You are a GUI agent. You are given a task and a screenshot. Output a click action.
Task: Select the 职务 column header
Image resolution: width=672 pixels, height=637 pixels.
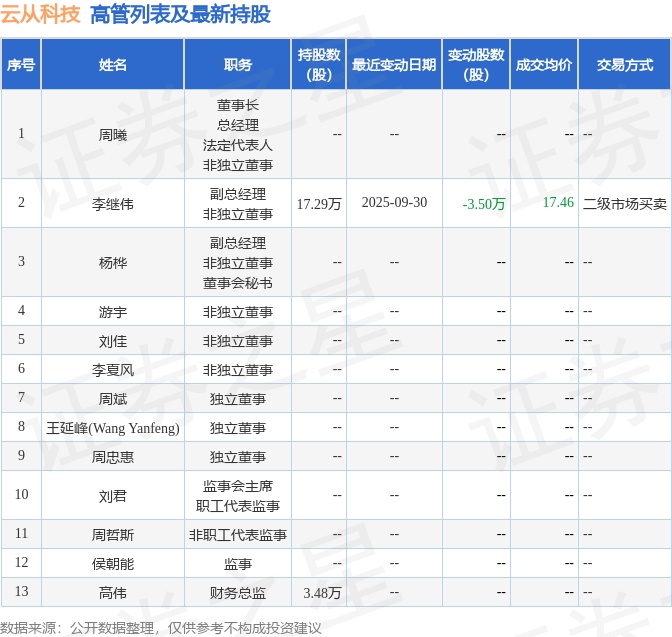238,65
